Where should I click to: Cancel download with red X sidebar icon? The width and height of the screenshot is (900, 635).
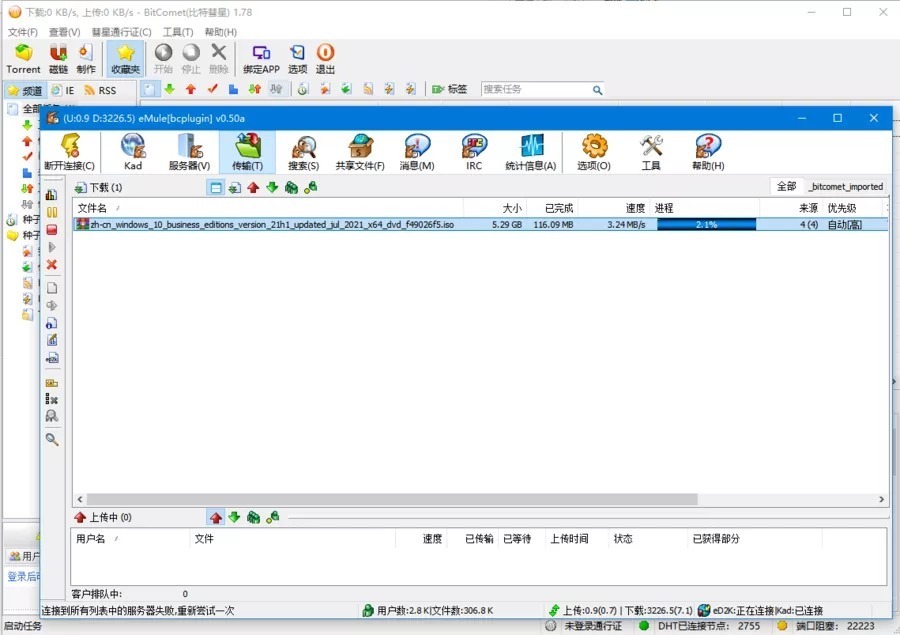pos(52,265)
